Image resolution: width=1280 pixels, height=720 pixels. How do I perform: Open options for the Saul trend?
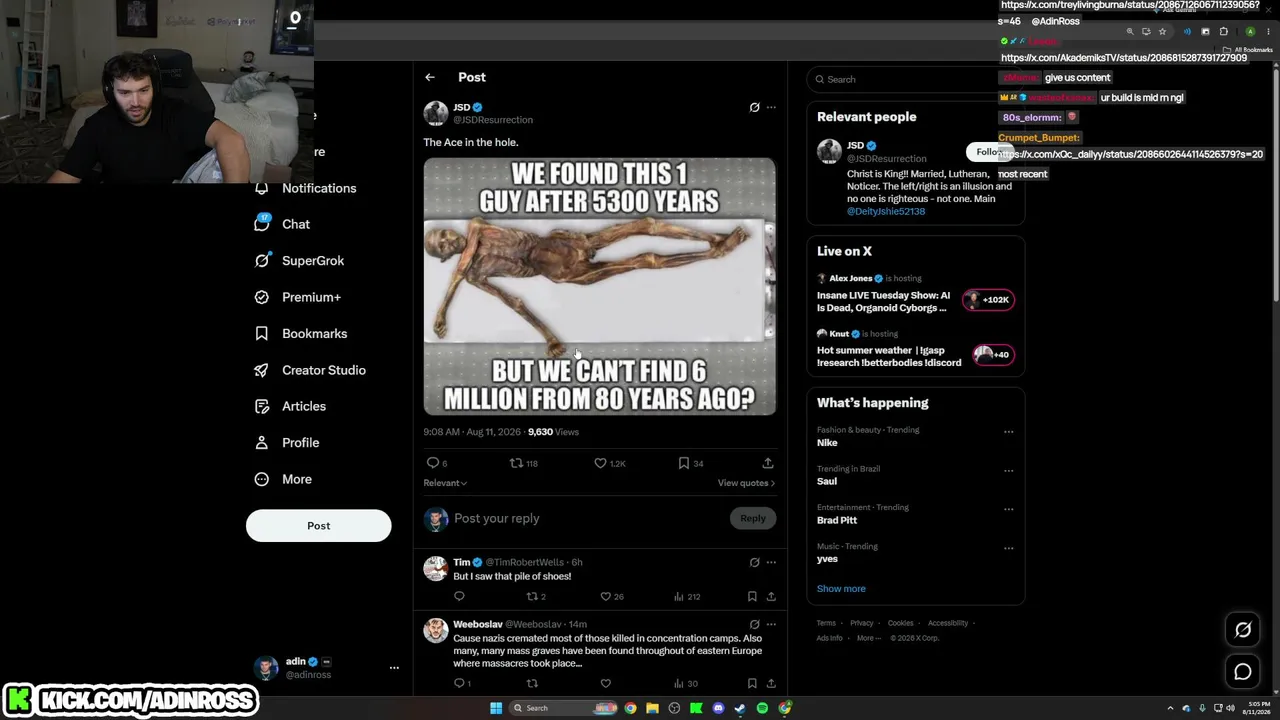(1008, 471)
